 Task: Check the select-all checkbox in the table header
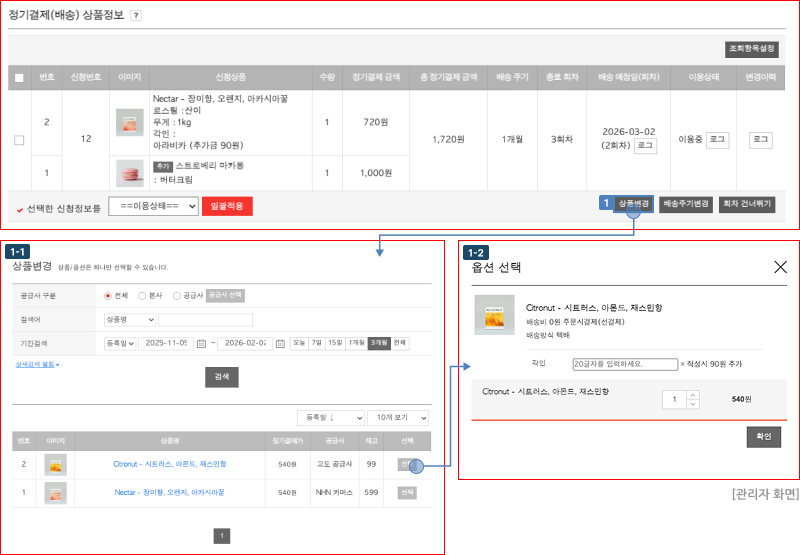point(19,78)
